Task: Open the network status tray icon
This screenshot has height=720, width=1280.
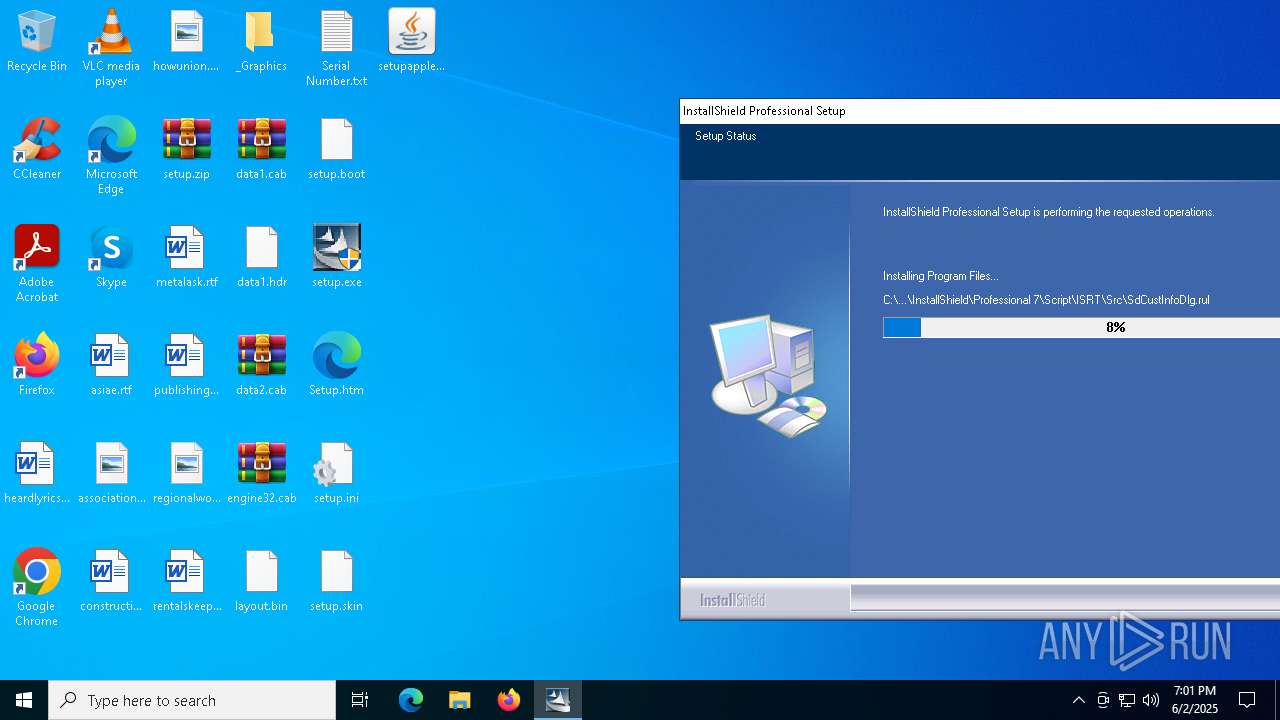Action: pyautogui.click(x=1127, y=700)
